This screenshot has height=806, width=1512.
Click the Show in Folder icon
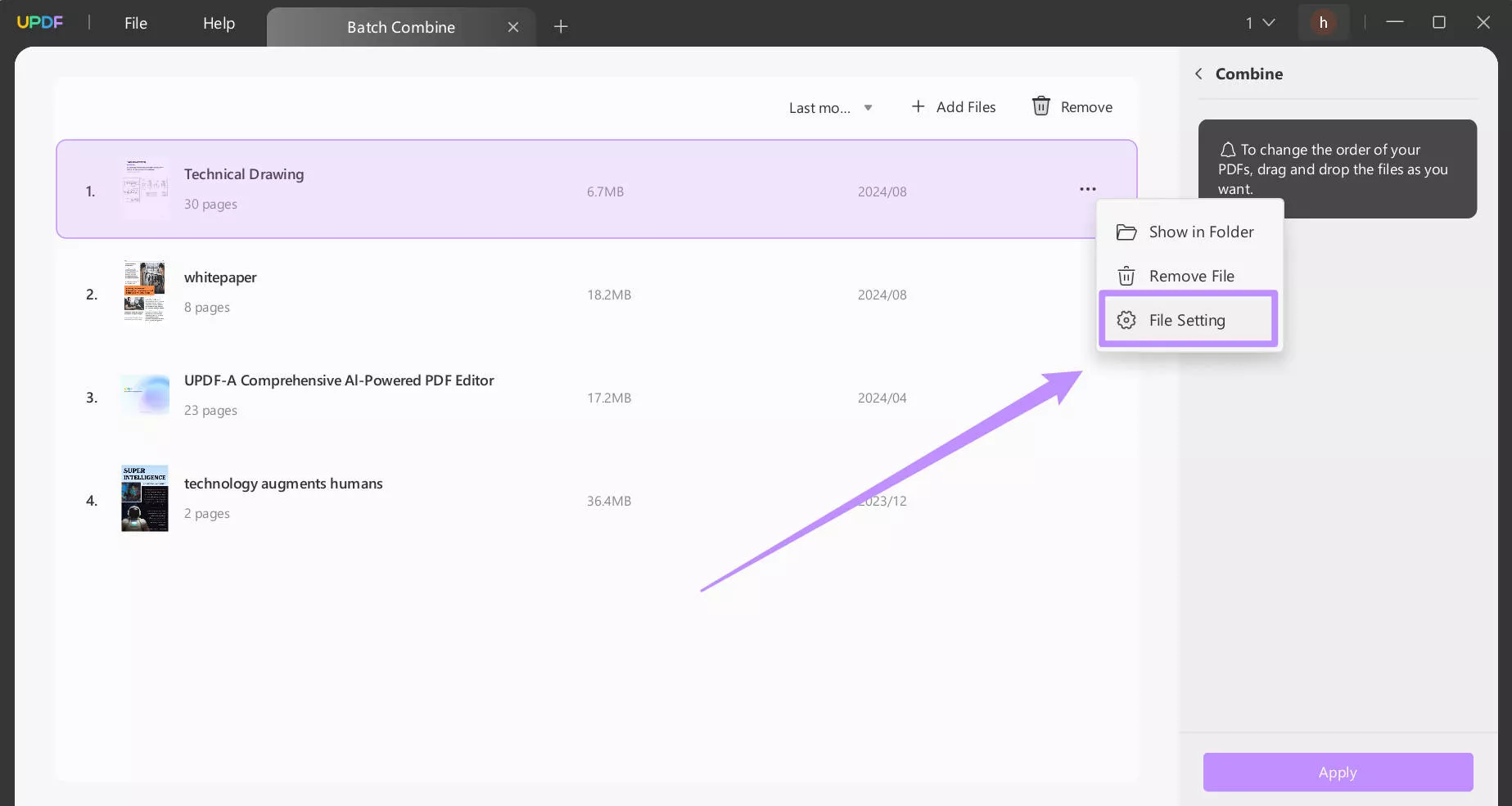tap(1126, 232)
